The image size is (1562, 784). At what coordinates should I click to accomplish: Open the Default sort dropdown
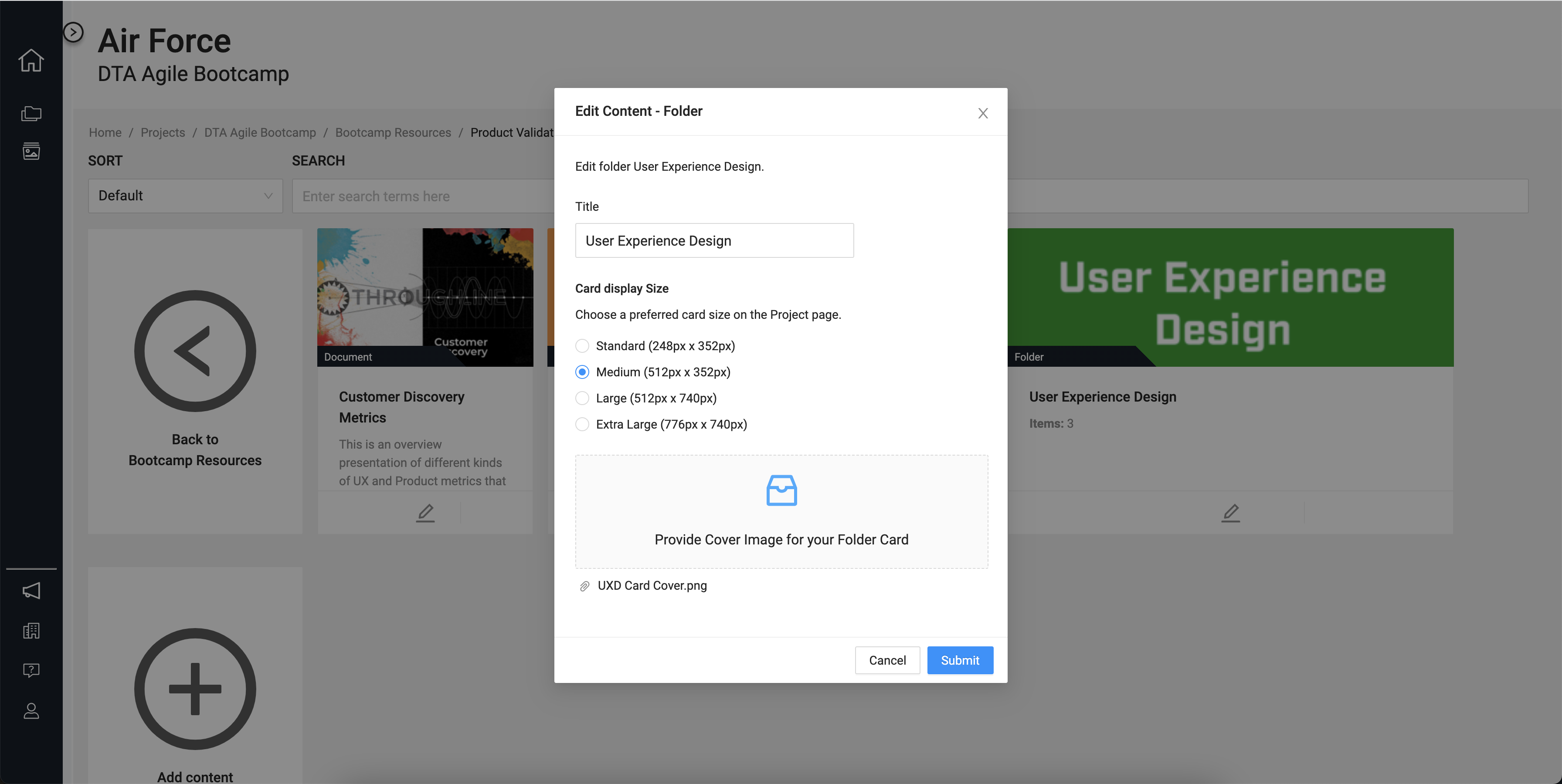tap(185, 196)
